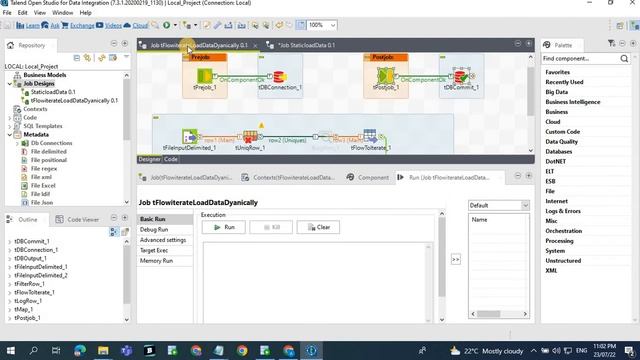The width and height of the screenshot is (640, 360).
Task: Open Chrome from the taskbar
Action: pyautogui.click(x=242, y=351)
